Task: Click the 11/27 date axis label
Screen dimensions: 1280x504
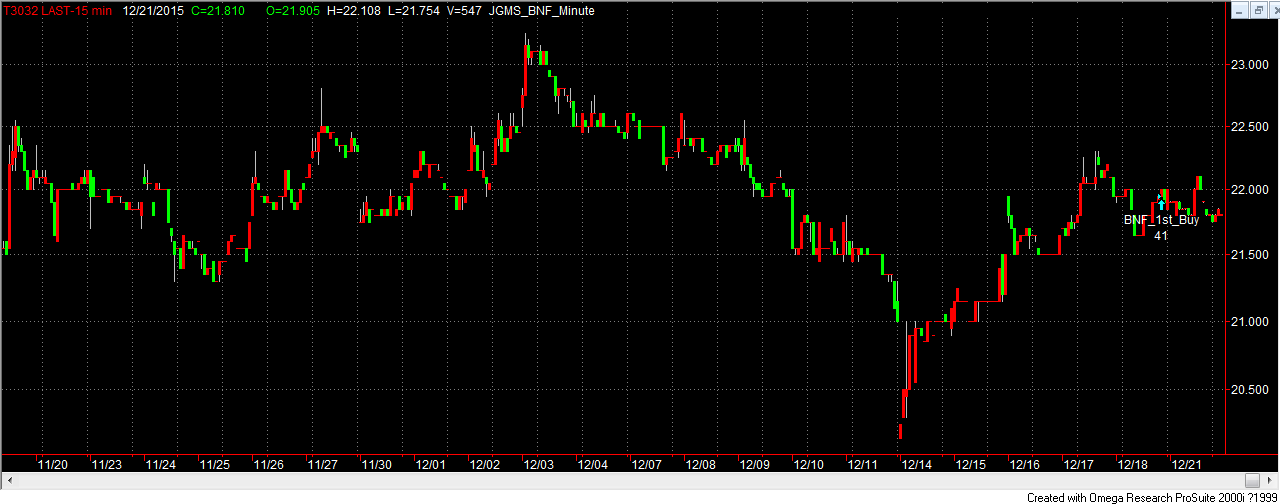Action: 323,464
